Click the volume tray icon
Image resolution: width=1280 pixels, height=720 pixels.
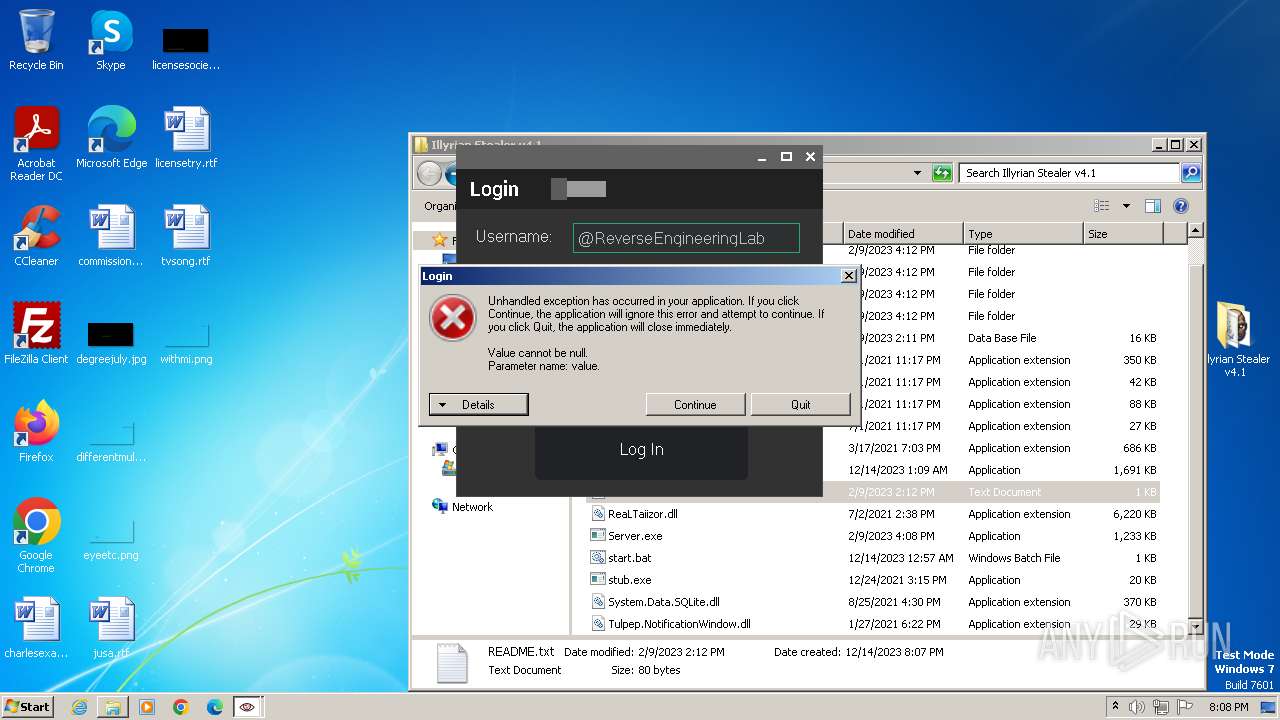click(1137, 707)
